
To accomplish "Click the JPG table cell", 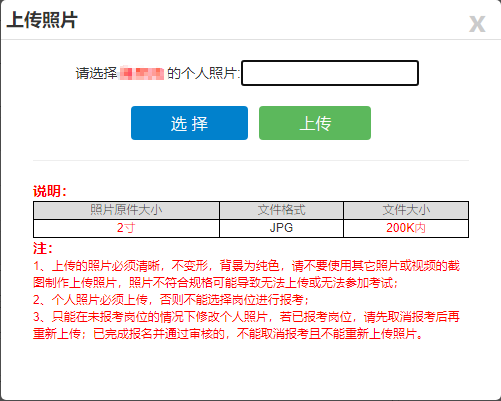I will click(281, 228).
